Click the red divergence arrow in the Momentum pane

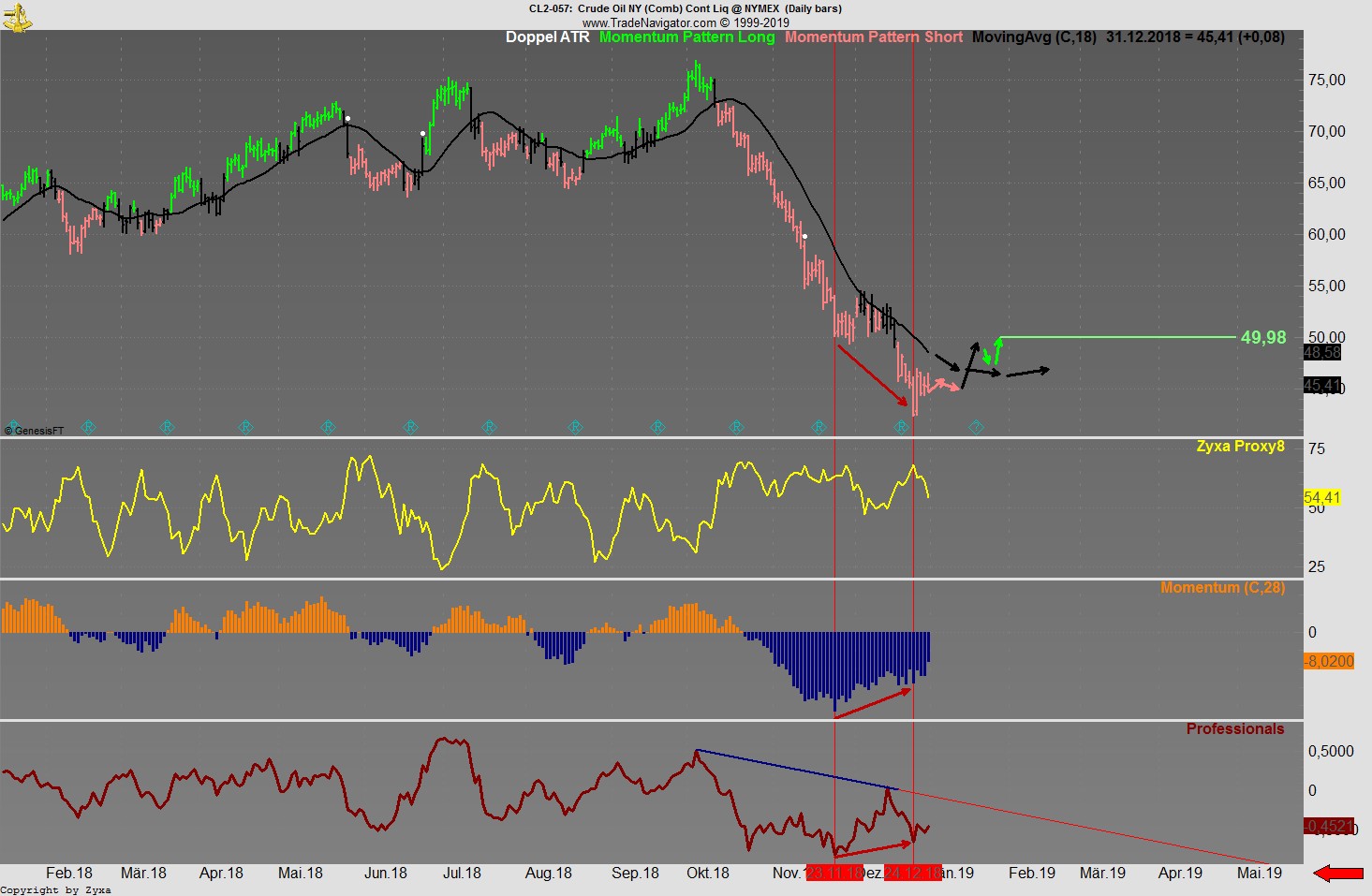coord(872,704)
